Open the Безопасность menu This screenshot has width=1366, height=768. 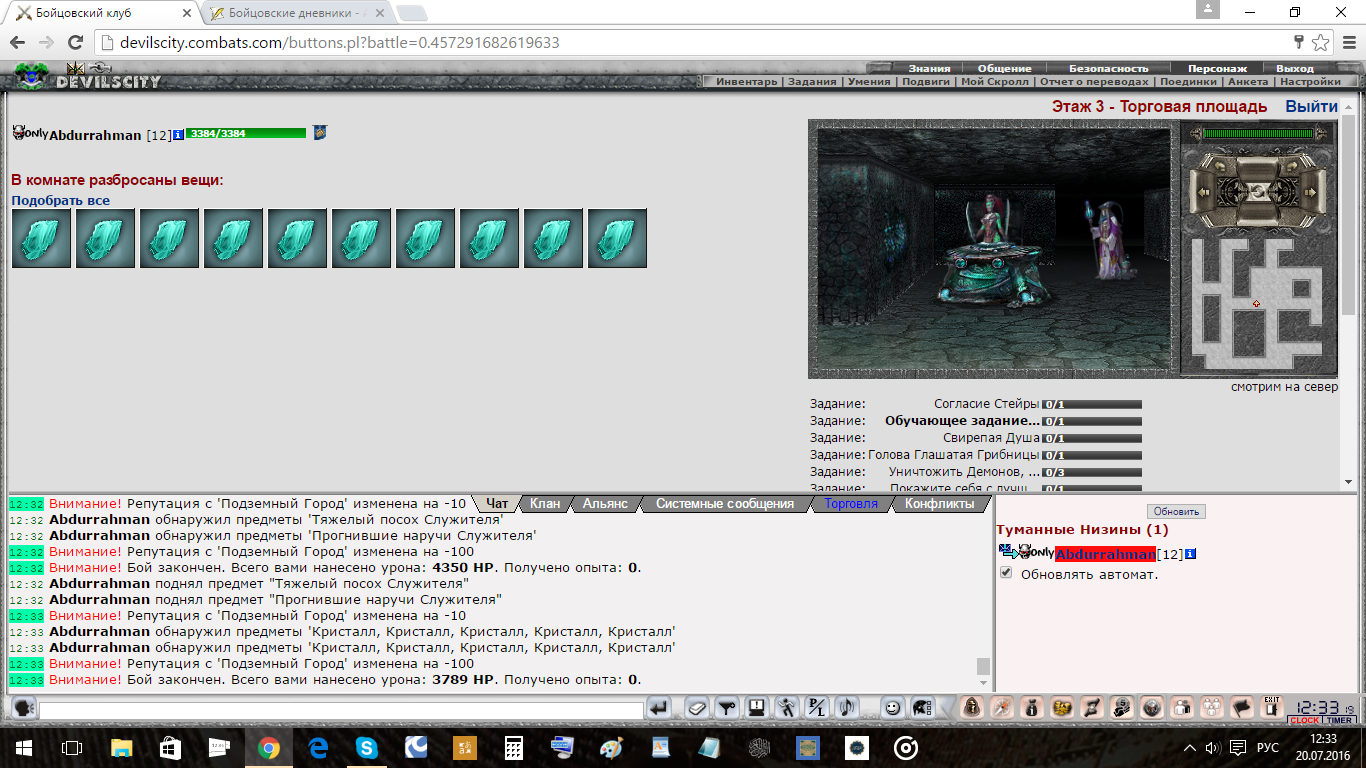(x=1108, y=69)
